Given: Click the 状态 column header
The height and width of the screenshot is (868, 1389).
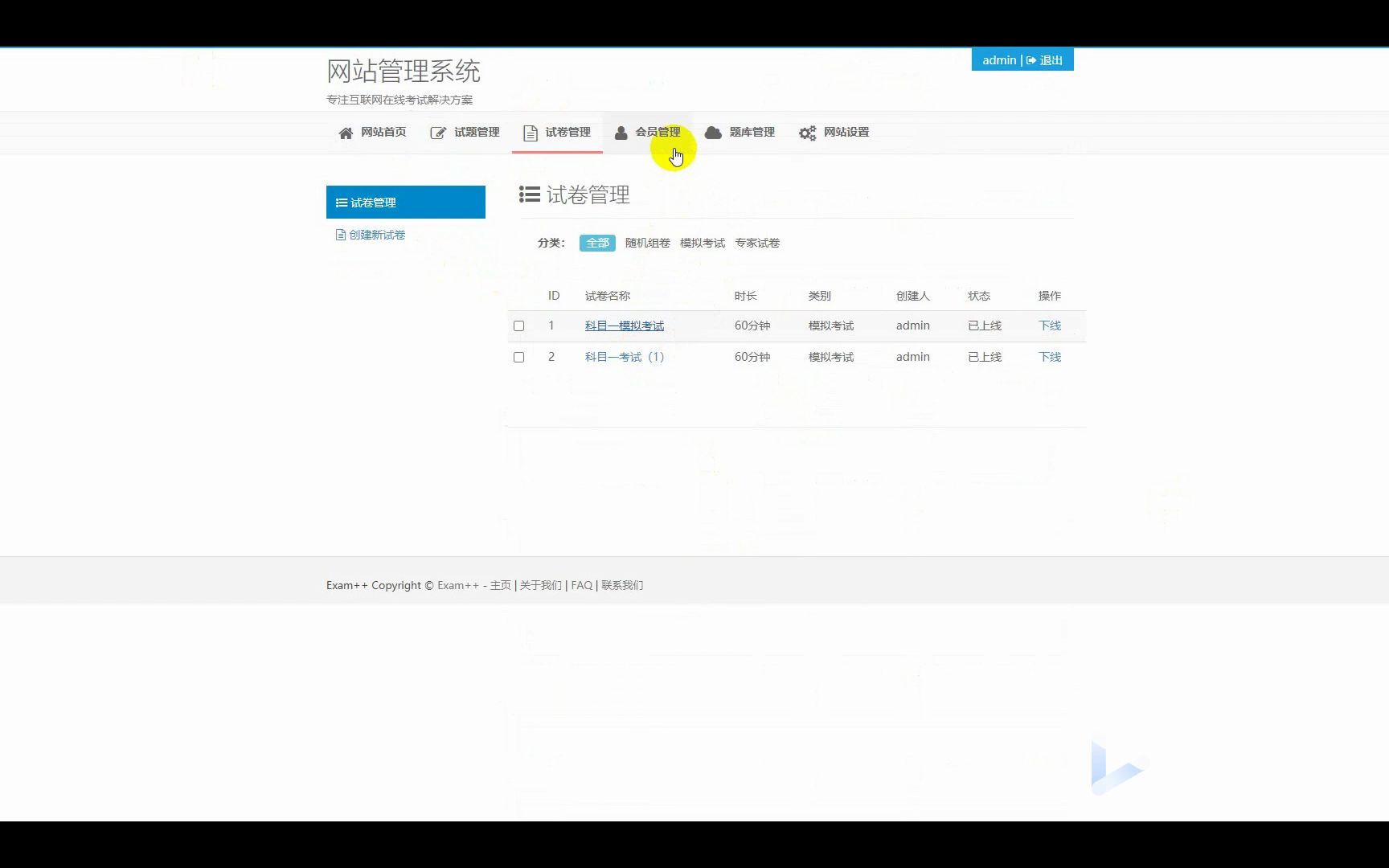Looking at the screenshot, I should (x=978, y=296).
